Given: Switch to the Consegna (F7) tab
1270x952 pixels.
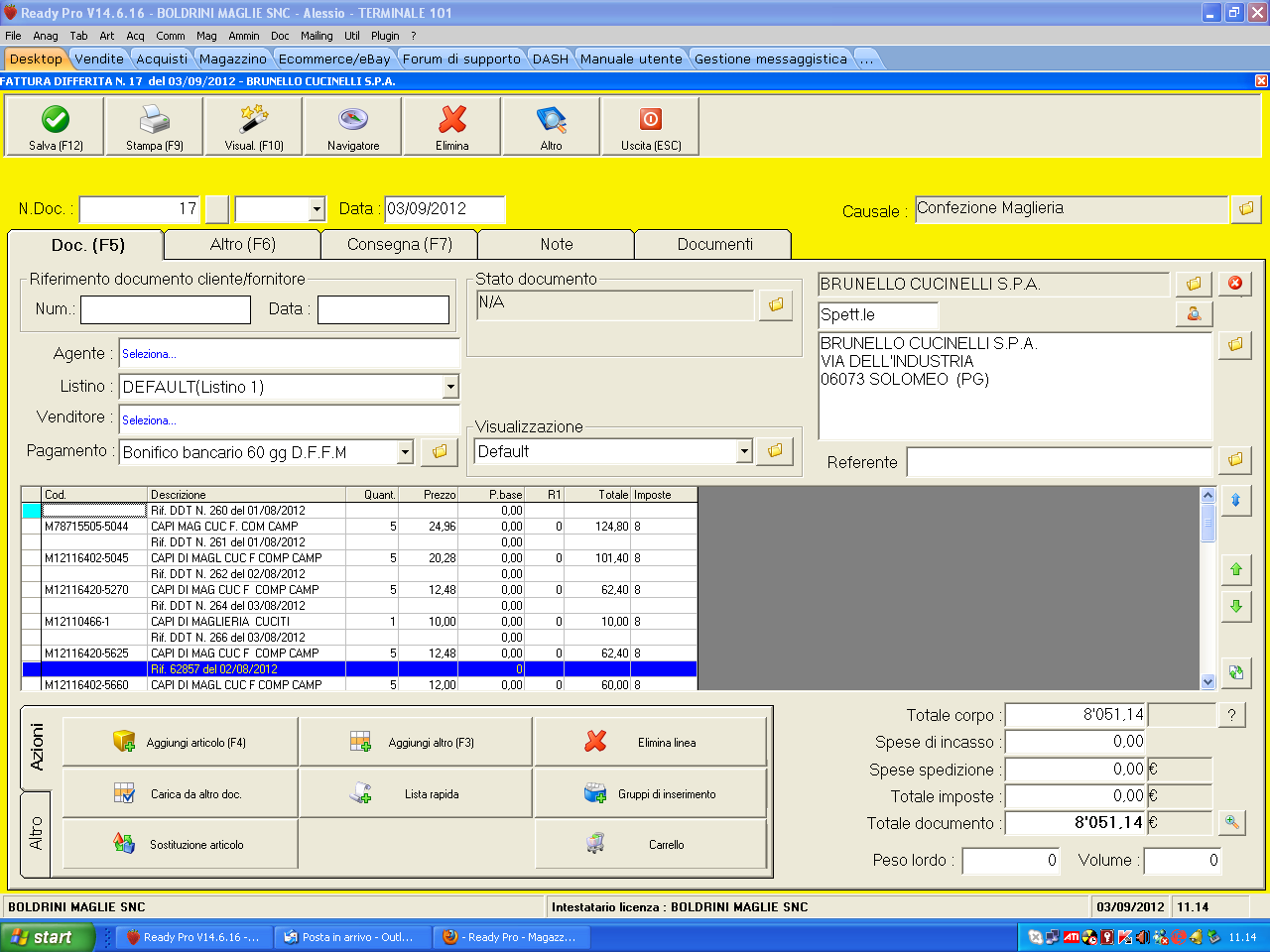Looking at the screenshot, I should 399,245.
